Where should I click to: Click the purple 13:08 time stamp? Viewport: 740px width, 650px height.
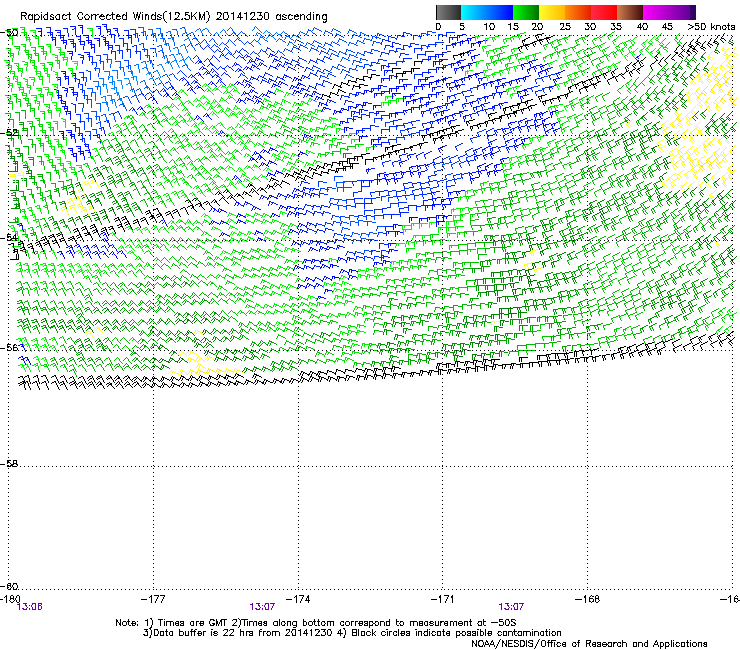(29, 607)
